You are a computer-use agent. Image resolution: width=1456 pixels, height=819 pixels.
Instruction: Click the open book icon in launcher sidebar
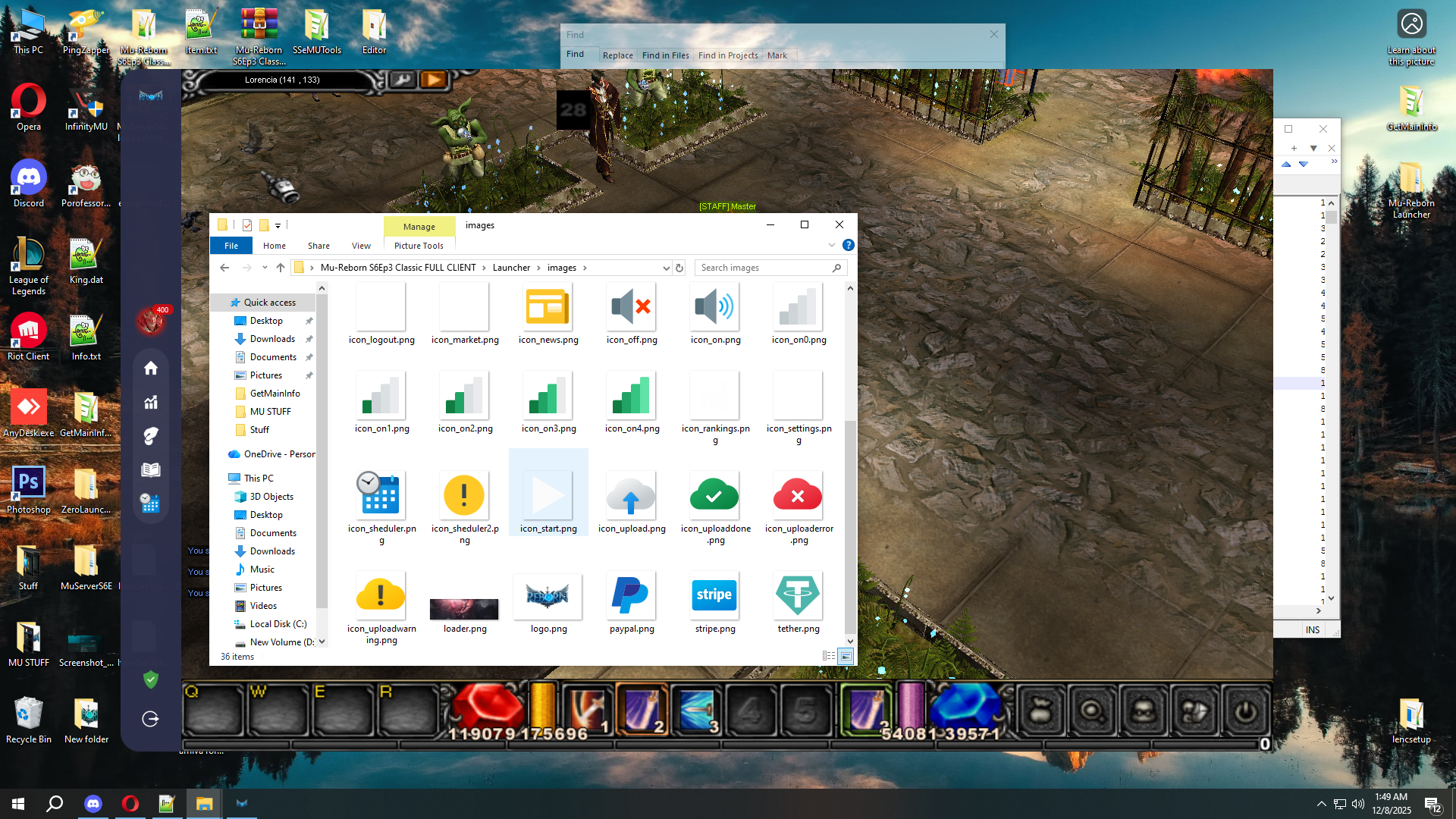pyautogui.click(x=151, y=469)
